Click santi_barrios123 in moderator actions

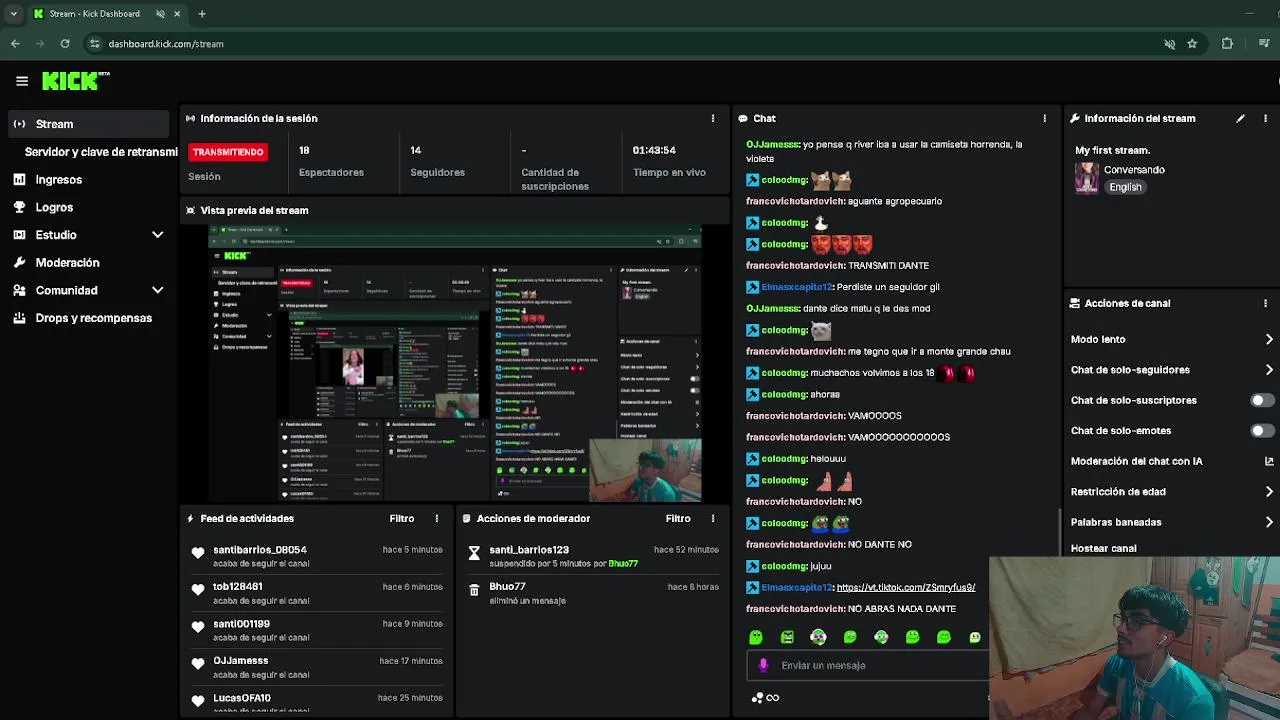[529, 550]
